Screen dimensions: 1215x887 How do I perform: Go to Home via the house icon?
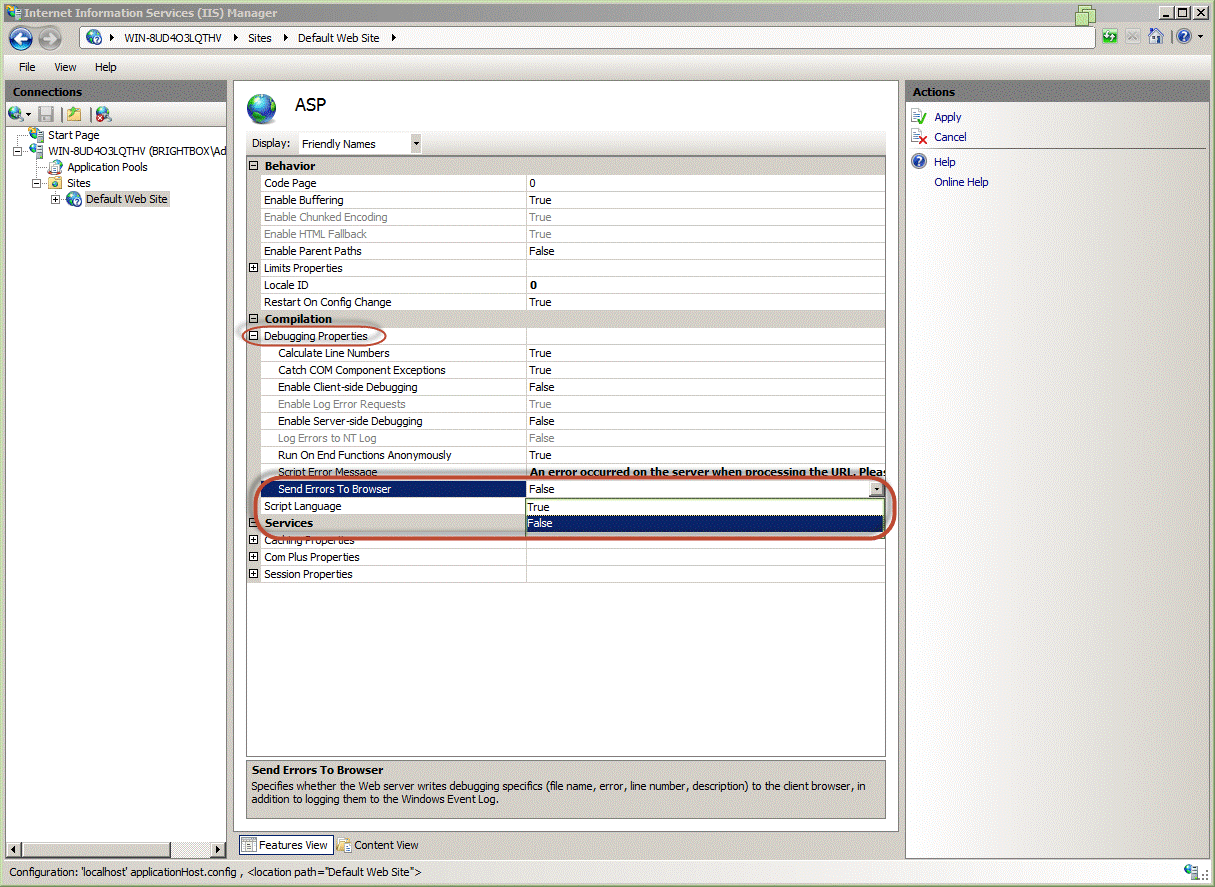pos(1155,37)
